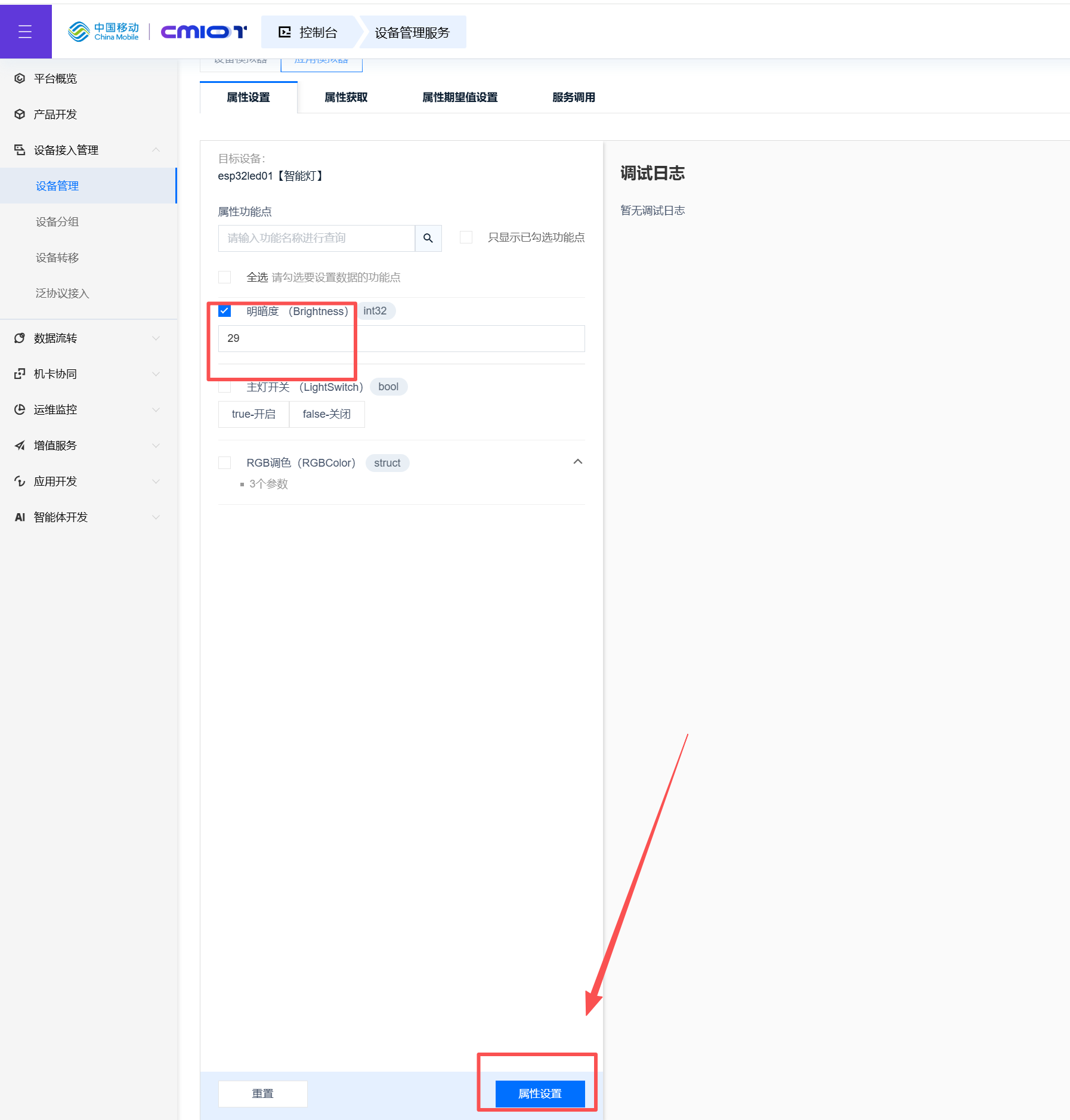Click the CMIOT logo
This screenshot has width=1070, height=1120.
tap(204, 32)
